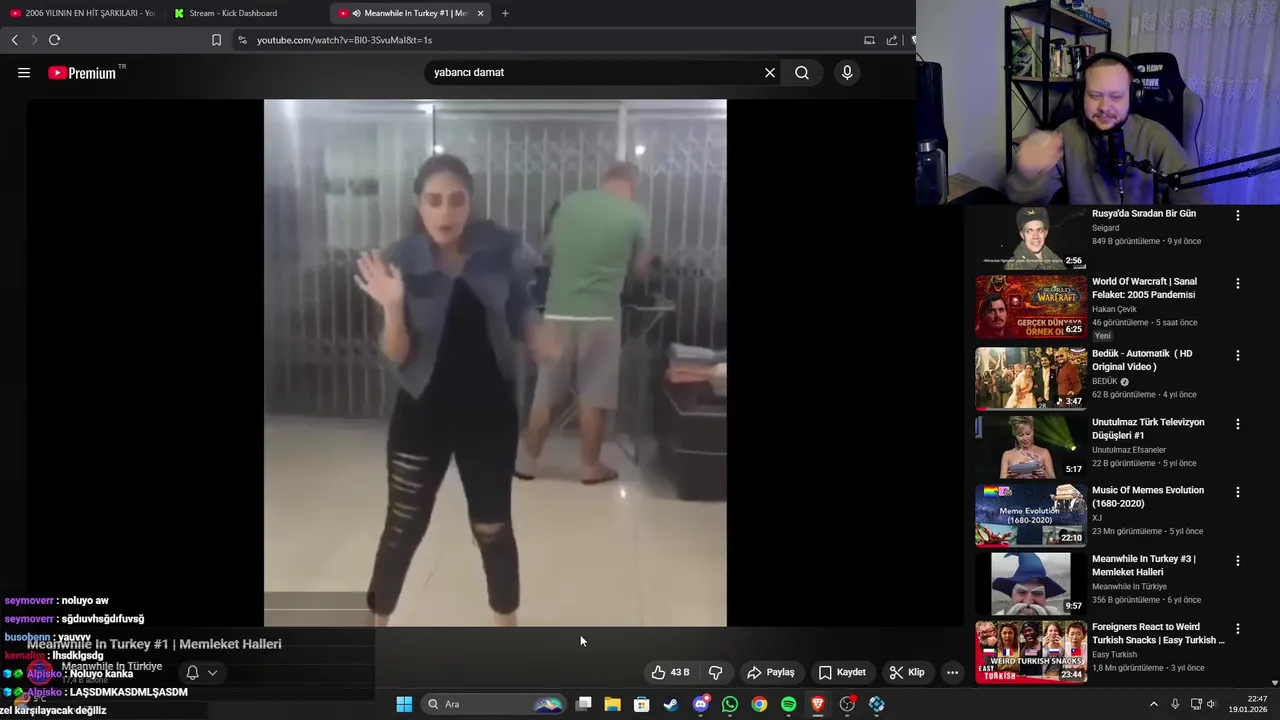Open Microsoft Store from the taskbar

tap(642, 704)
